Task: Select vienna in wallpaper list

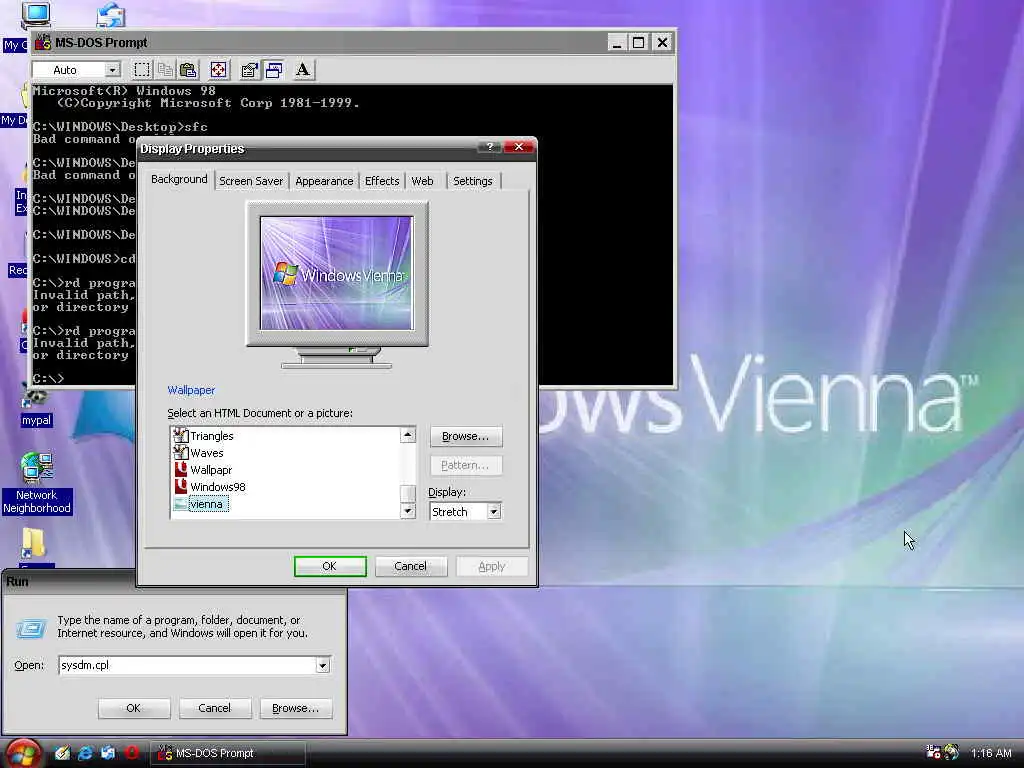Action: click(x=200, y=504)
